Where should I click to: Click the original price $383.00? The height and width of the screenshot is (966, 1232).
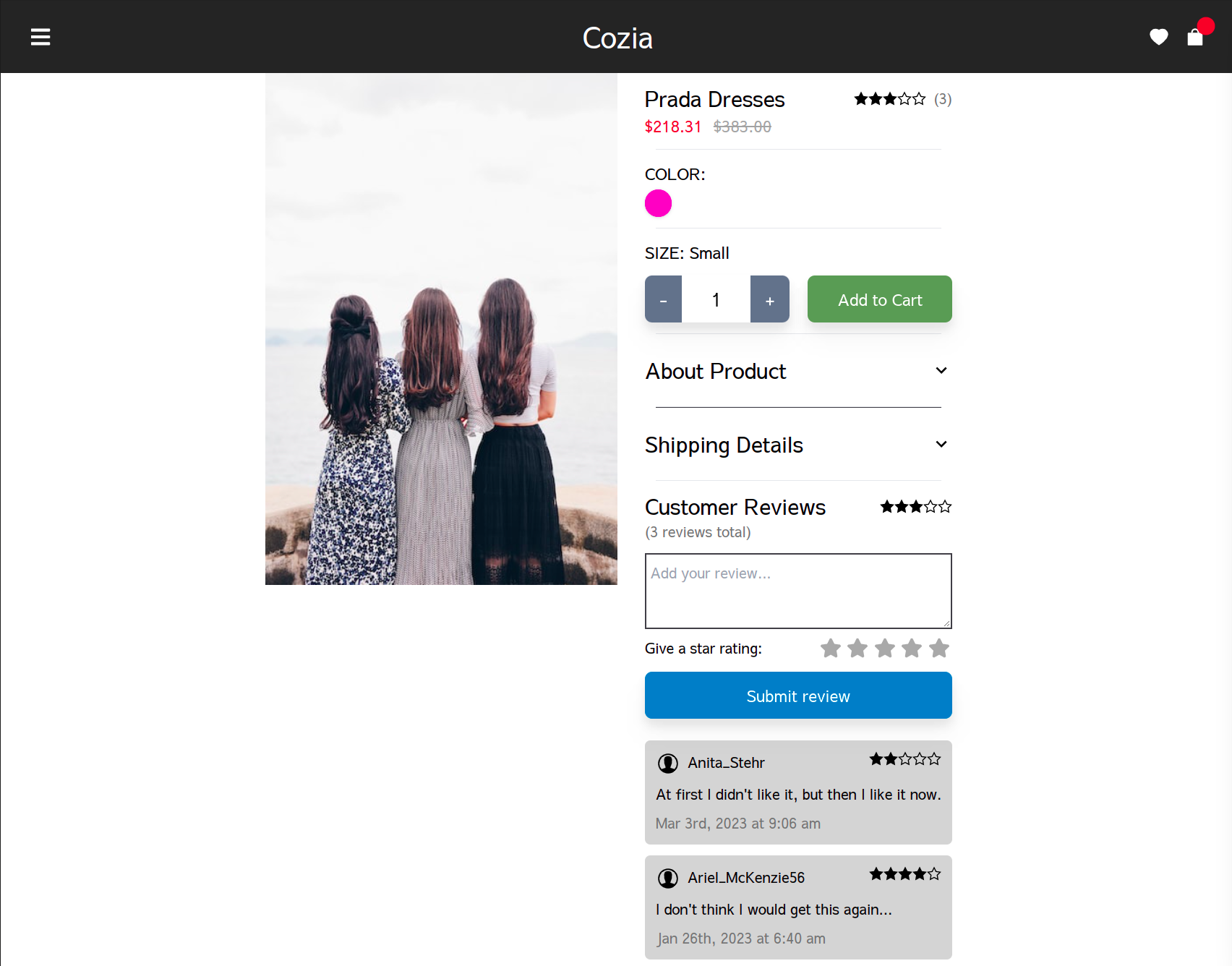pyautogui.click(x=742, y=127)
